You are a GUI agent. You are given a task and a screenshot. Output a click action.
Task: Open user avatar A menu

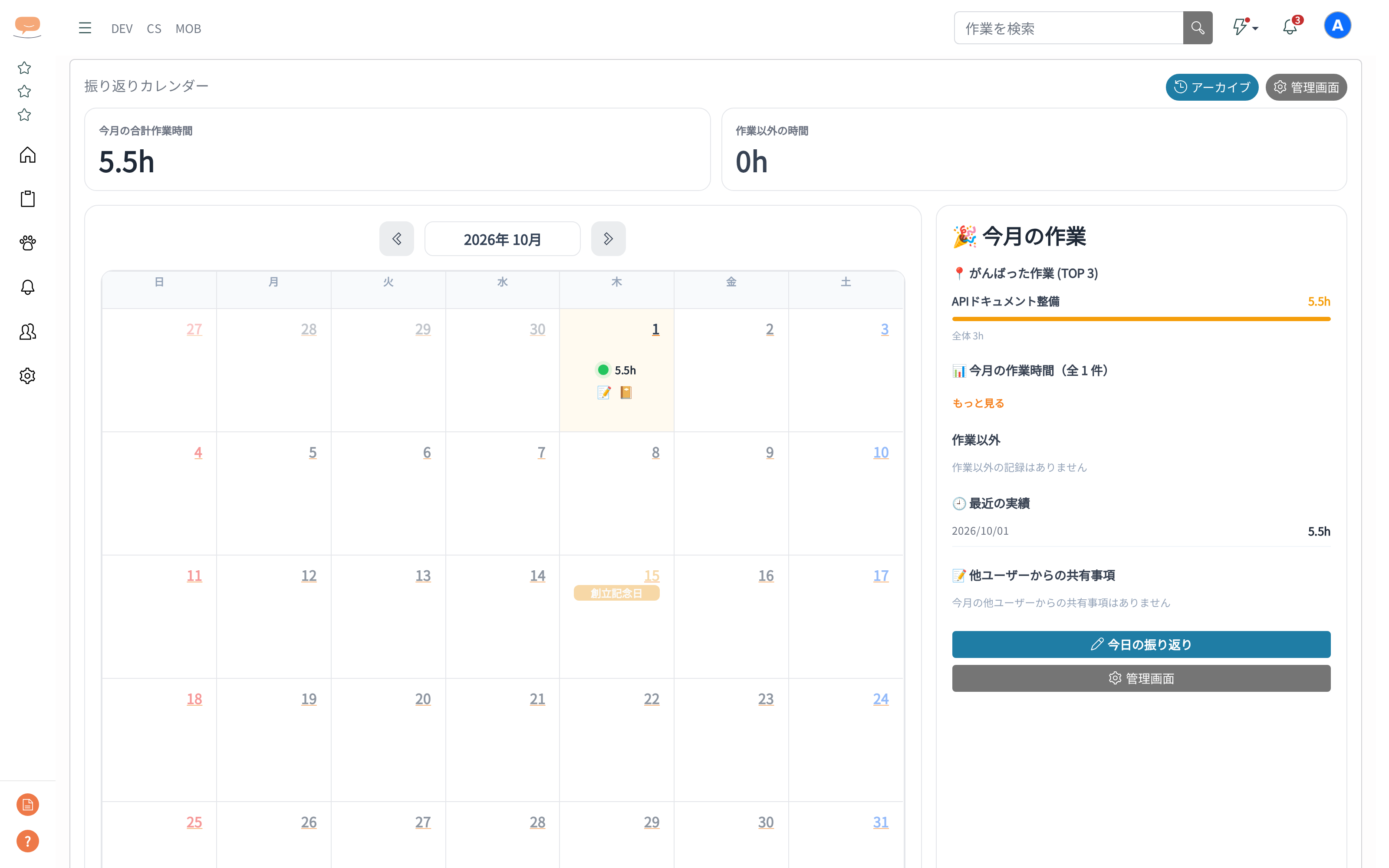(x=1337, y=26)
